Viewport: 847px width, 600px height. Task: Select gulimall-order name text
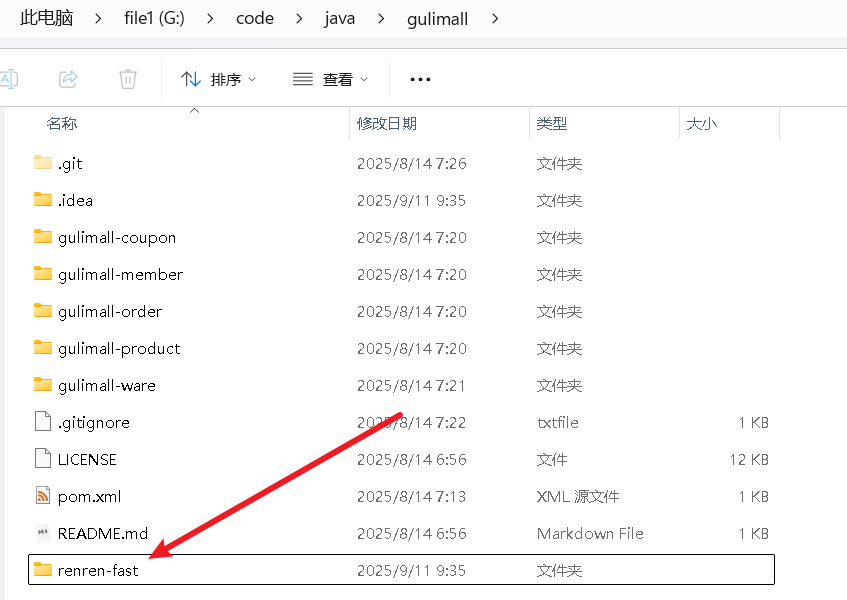point(110,312)
